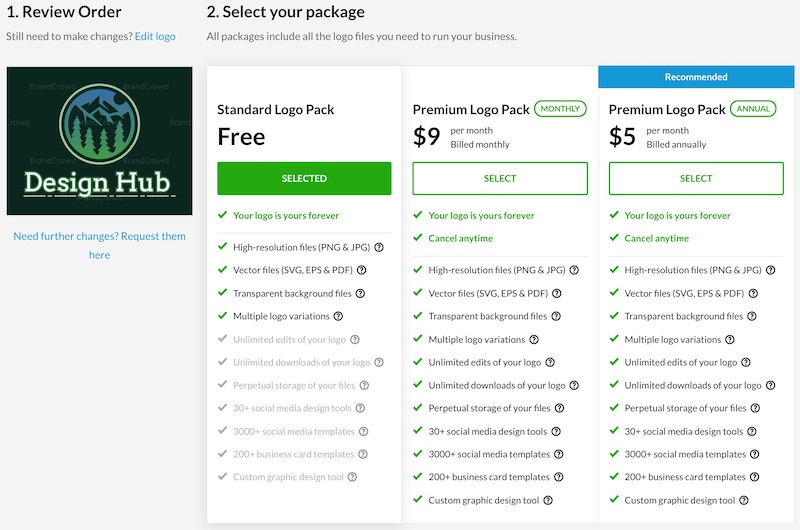The height and width of the screenshot is (530, 800).
Task: Show info for Monthly Perpetual storage of files
Action: (x=559, y=408)
